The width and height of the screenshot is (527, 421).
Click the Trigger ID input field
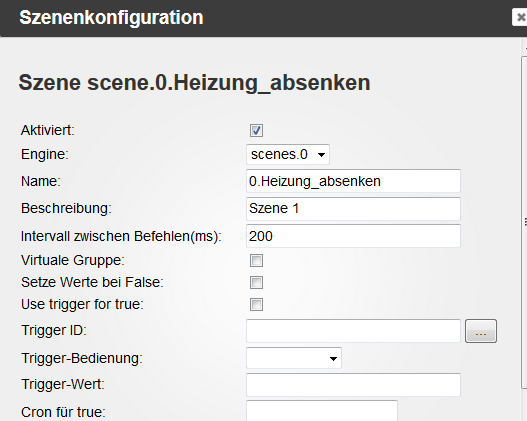pos(353,331)
